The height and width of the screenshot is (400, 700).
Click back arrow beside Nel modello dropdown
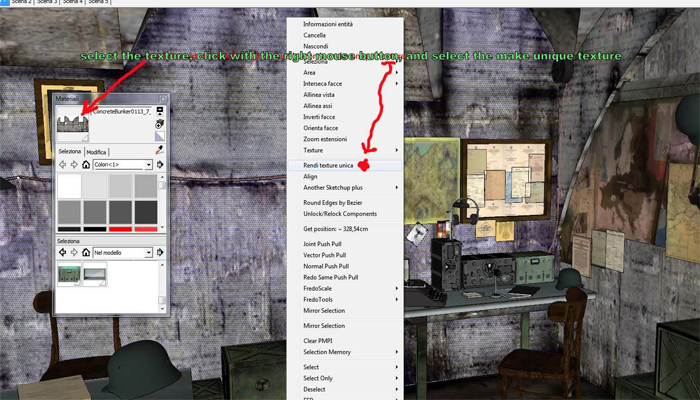click(62, 253)
